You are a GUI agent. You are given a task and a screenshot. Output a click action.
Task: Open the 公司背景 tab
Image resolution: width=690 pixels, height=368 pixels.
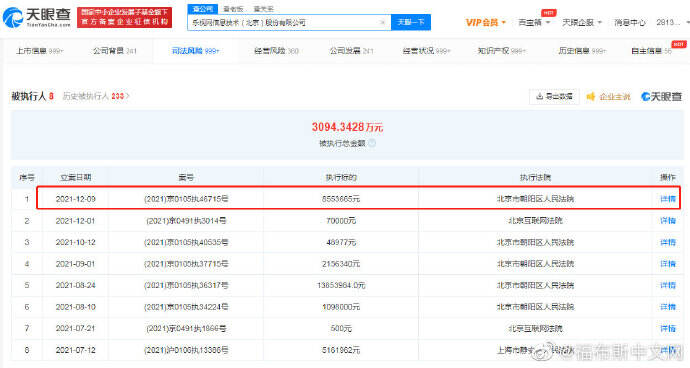coord(114,51)
